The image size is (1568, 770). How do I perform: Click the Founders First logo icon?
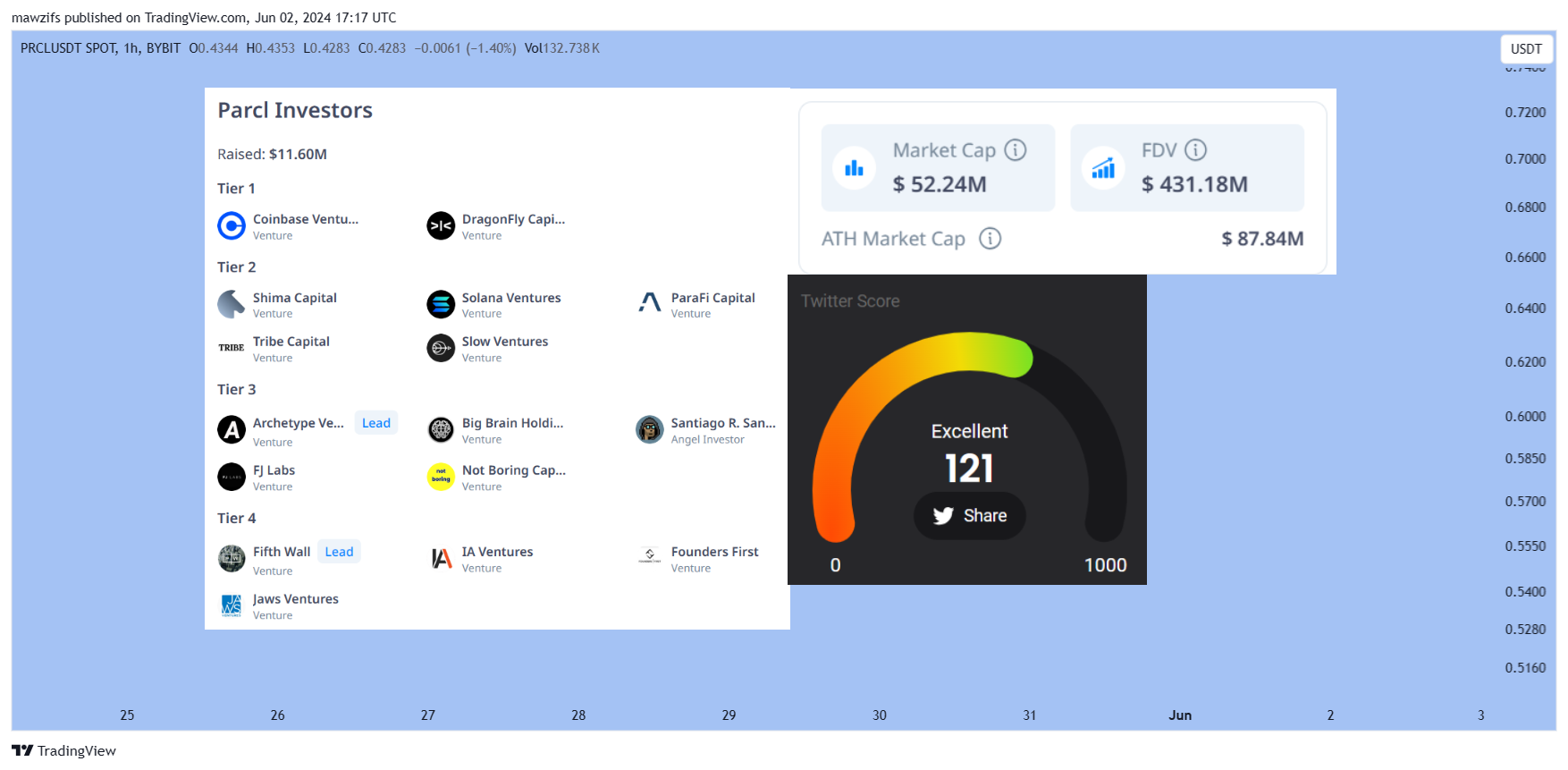coord(650,556)
